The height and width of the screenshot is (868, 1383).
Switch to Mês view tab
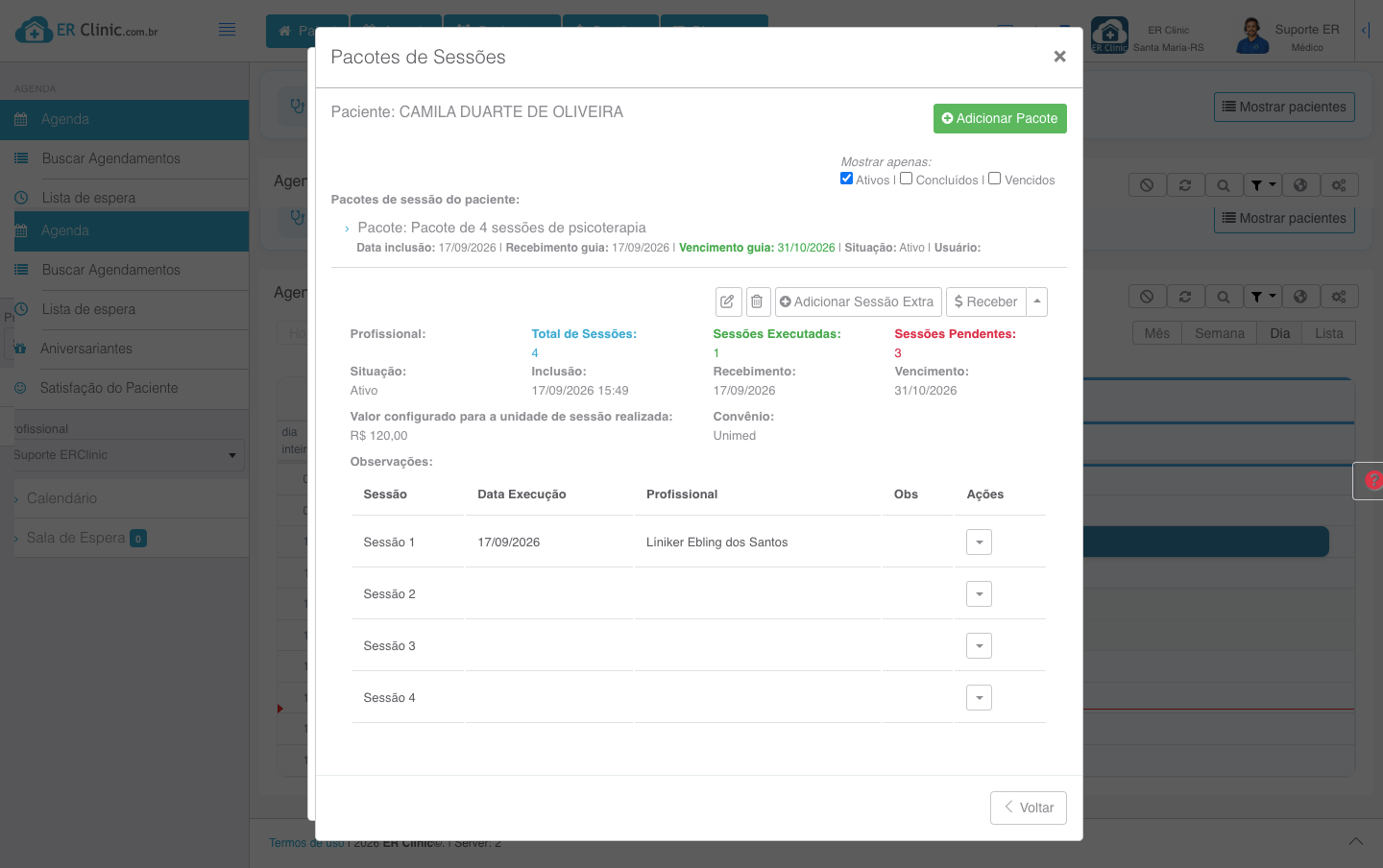click(x=1156, y=333)
